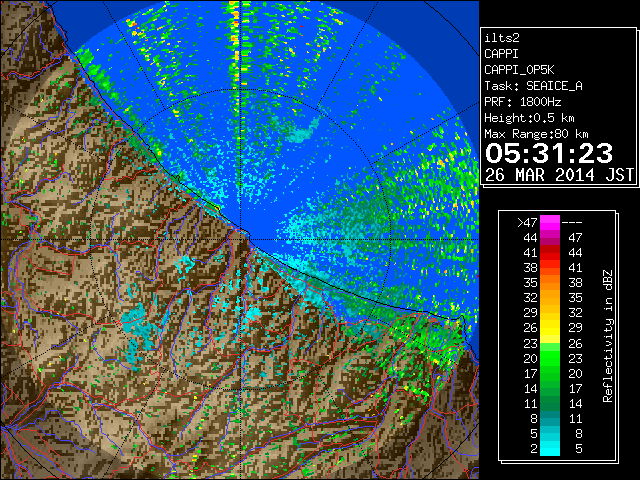640x480 pixels.
Task: Select the 'CAPPI_0P5K' product text
Action: 519,70
